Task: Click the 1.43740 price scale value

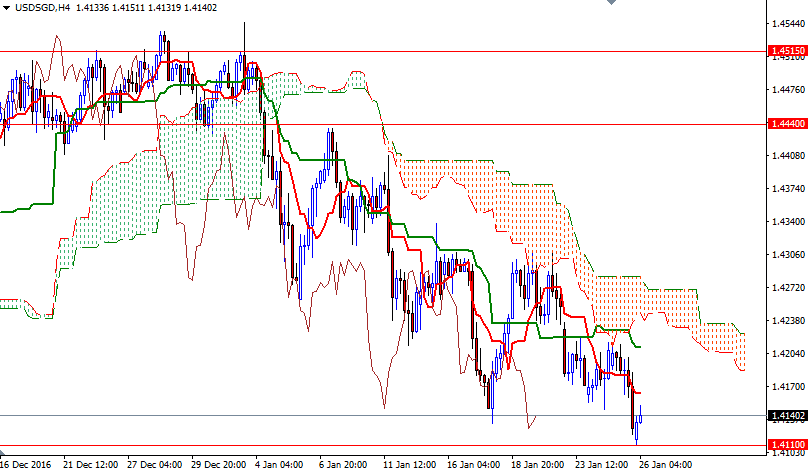Action: (788, 189)
